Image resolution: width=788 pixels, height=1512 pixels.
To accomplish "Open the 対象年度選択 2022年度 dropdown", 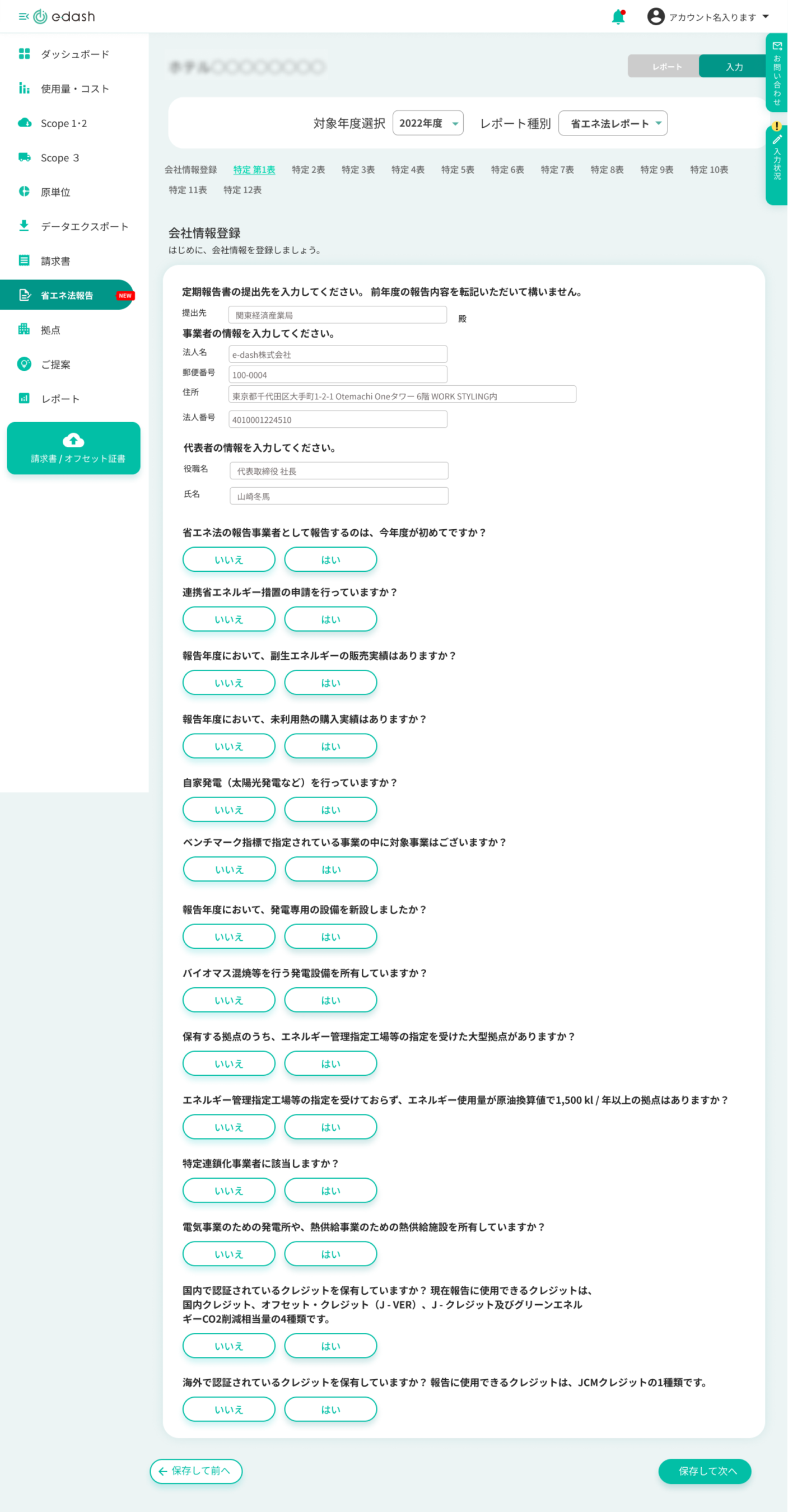I will click(x=428, y=123).
